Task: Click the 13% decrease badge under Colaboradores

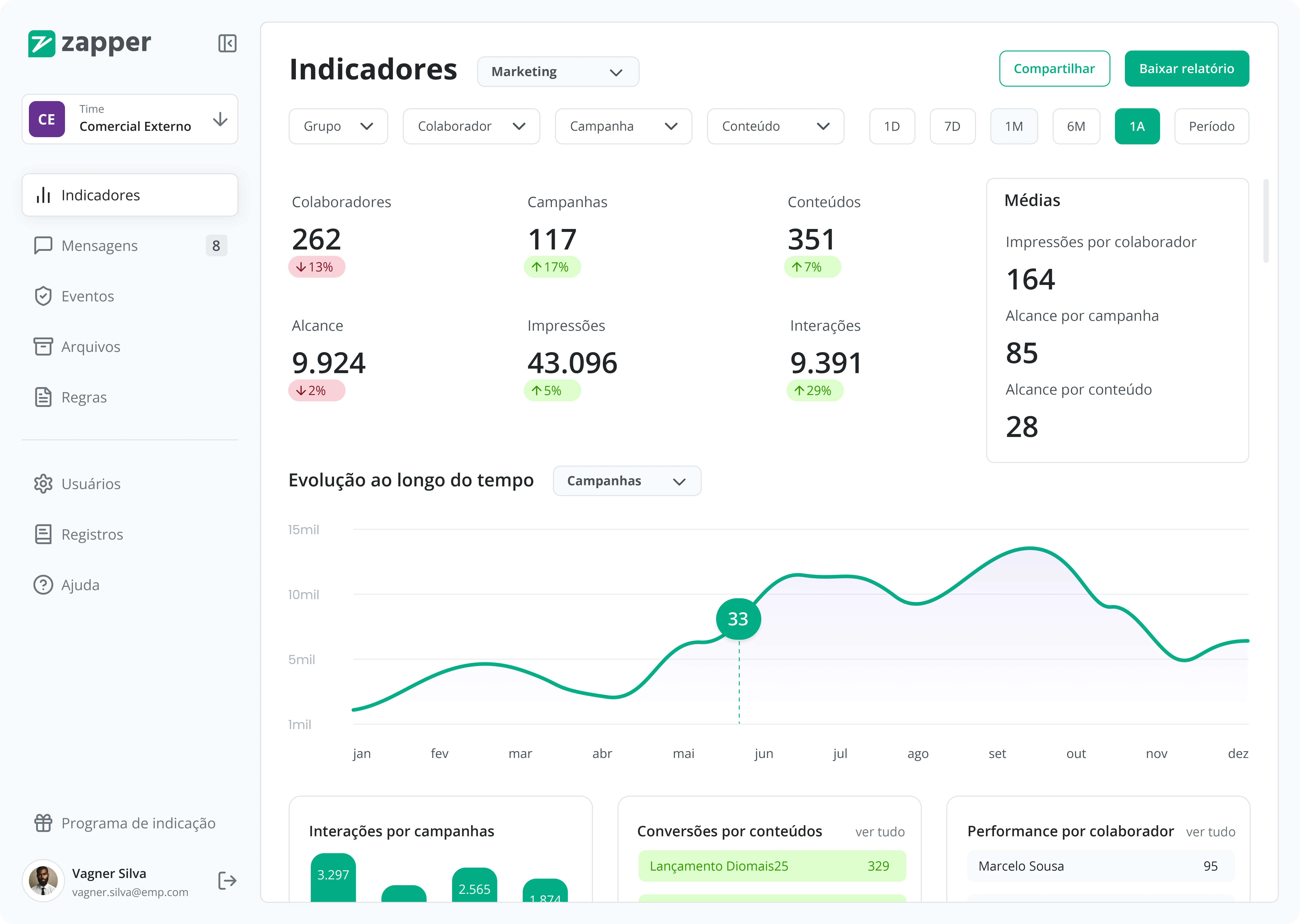Action: (316, 267)
